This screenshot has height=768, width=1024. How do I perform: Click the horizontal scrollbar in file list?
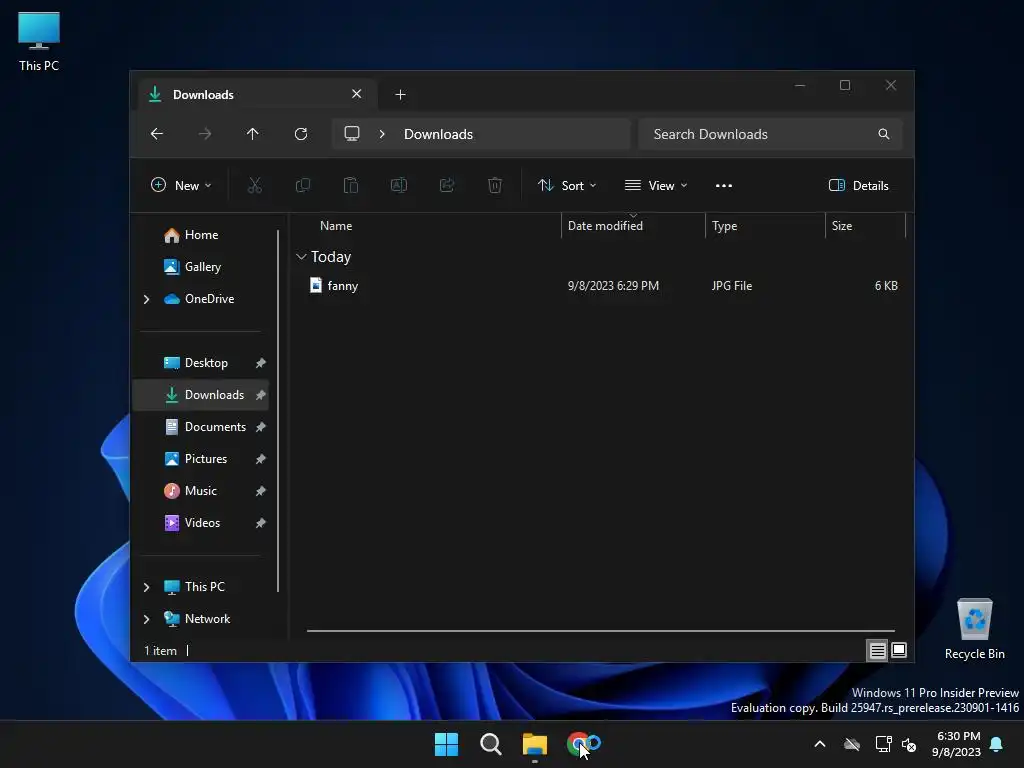601,631
